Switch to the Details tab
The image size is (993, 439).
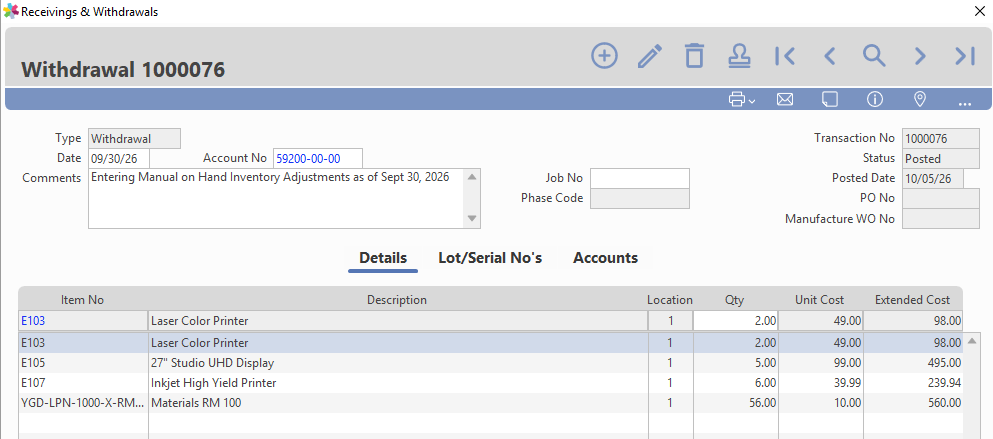[x=383, y=258]
